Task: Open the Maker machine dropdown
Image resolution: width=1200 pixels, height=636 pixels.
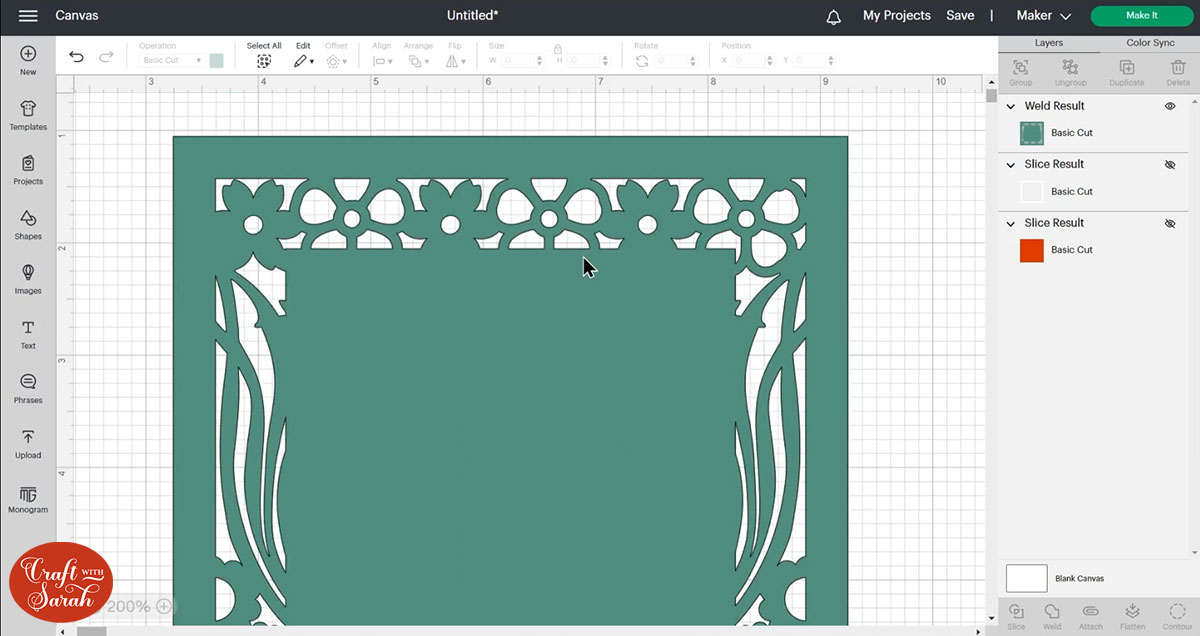Action: coord(1043,16)
